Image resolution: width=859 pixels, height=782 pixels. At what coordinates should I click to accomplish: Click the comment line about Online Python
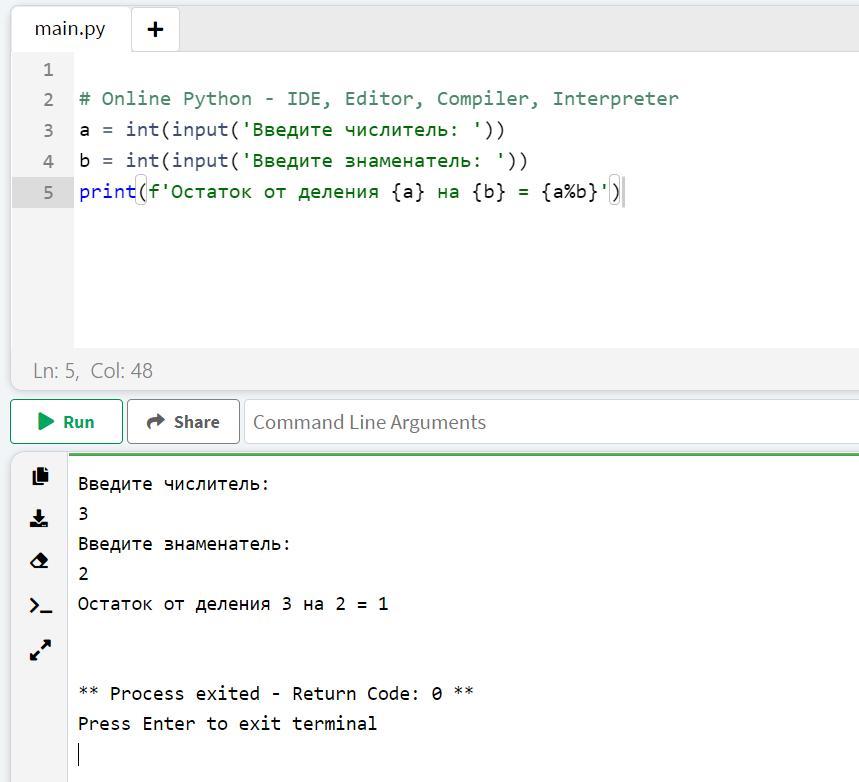pyautogui.click(x=379, y=99)
